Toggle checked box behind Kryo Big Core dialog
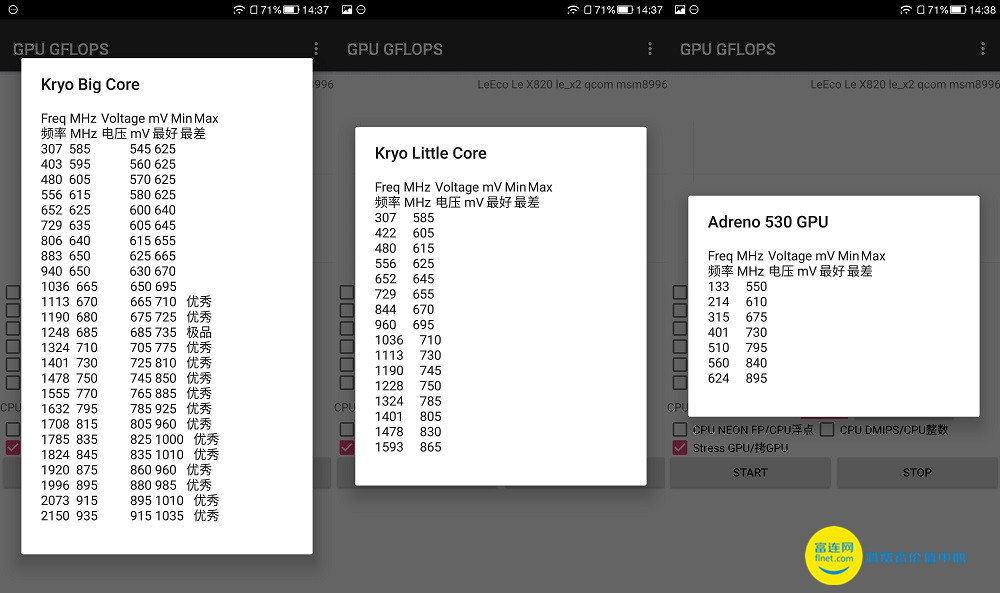Image resolution: width=1000 pixels, height=593 pixels. (13, 448)
